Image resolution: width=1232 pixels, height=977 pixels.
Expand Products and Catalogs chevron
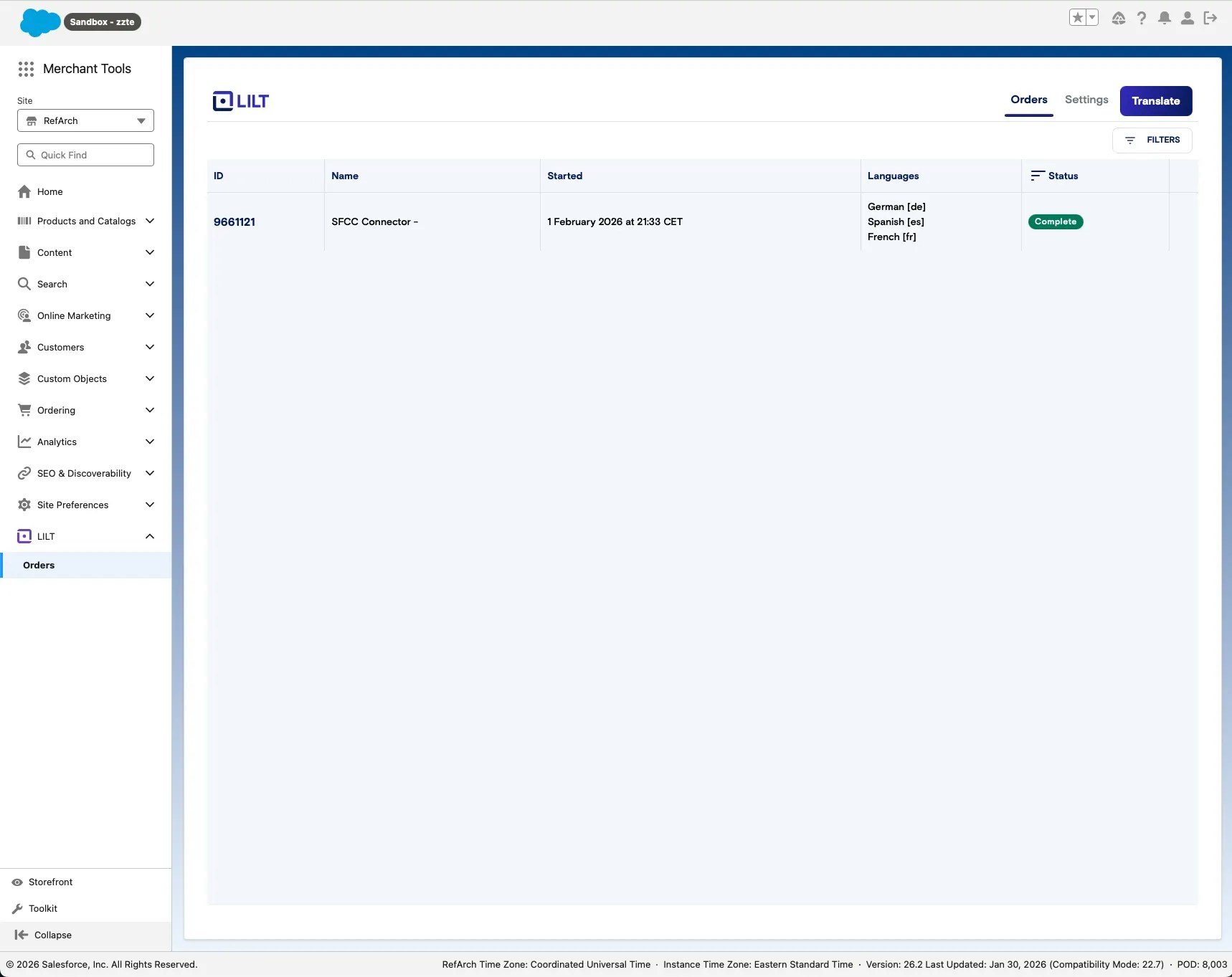tap(150, 221)
